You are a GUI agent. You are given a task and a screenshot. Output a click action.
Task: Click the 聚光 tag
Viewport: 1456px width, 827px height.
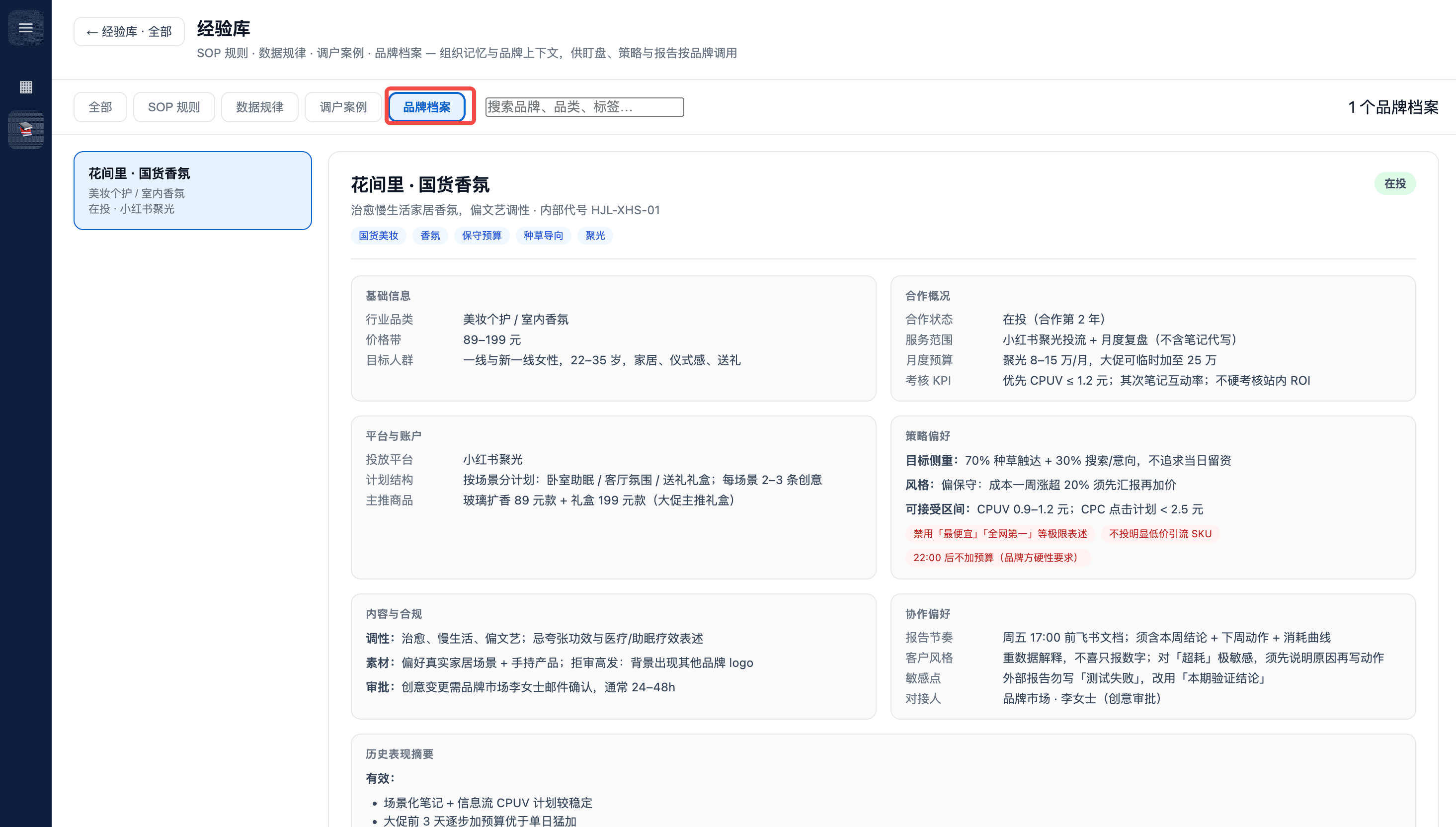(x=595, y=235)
